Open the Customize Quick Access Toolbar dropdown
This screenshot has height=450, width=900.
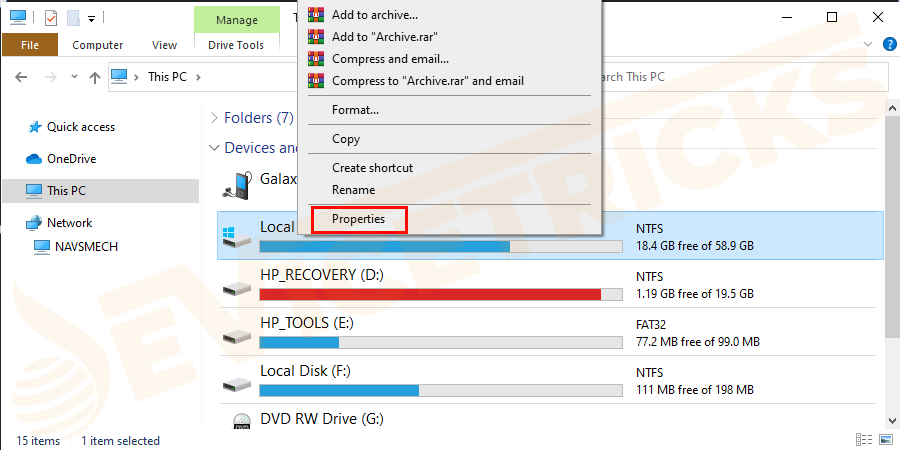point(92,18)
